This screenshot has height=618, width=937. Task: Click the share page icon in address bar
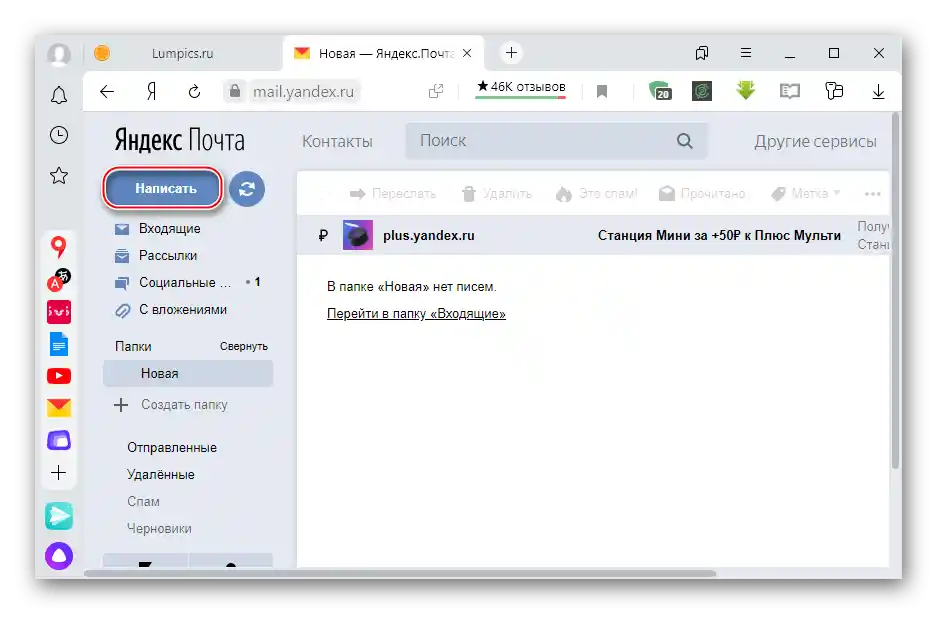pos(436,91)
